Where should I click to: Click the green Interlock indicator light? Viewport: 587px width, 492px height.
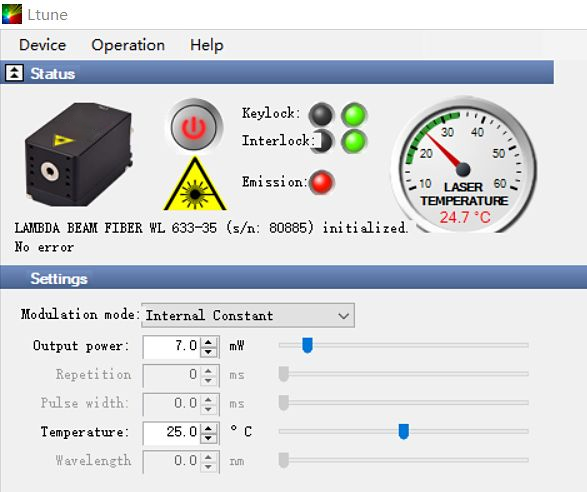pyautogui.click(x=354, y=141)
